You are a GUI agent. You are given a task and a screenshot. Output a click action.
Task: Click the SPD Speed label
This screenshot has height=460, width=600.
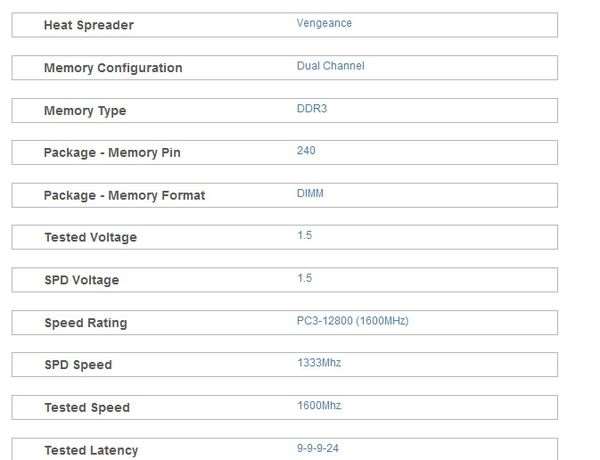pyautogui.click(x=78, y=365)
